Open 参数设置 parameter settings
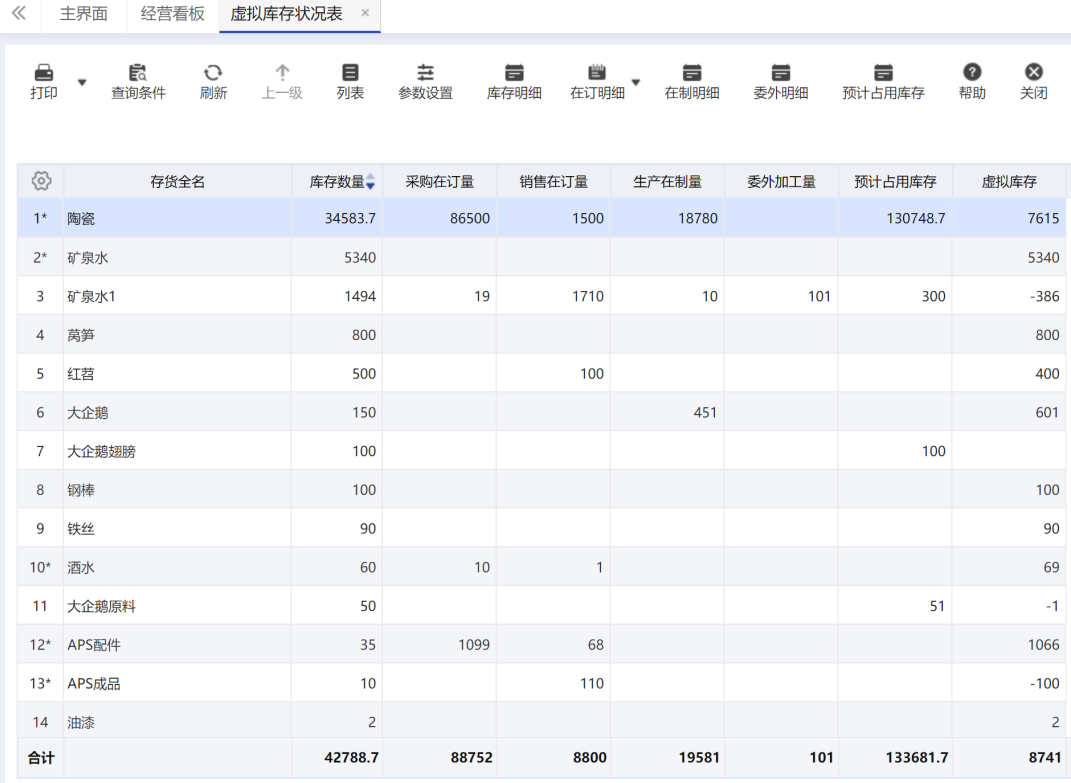1071x783 pixels. point(425,82)
